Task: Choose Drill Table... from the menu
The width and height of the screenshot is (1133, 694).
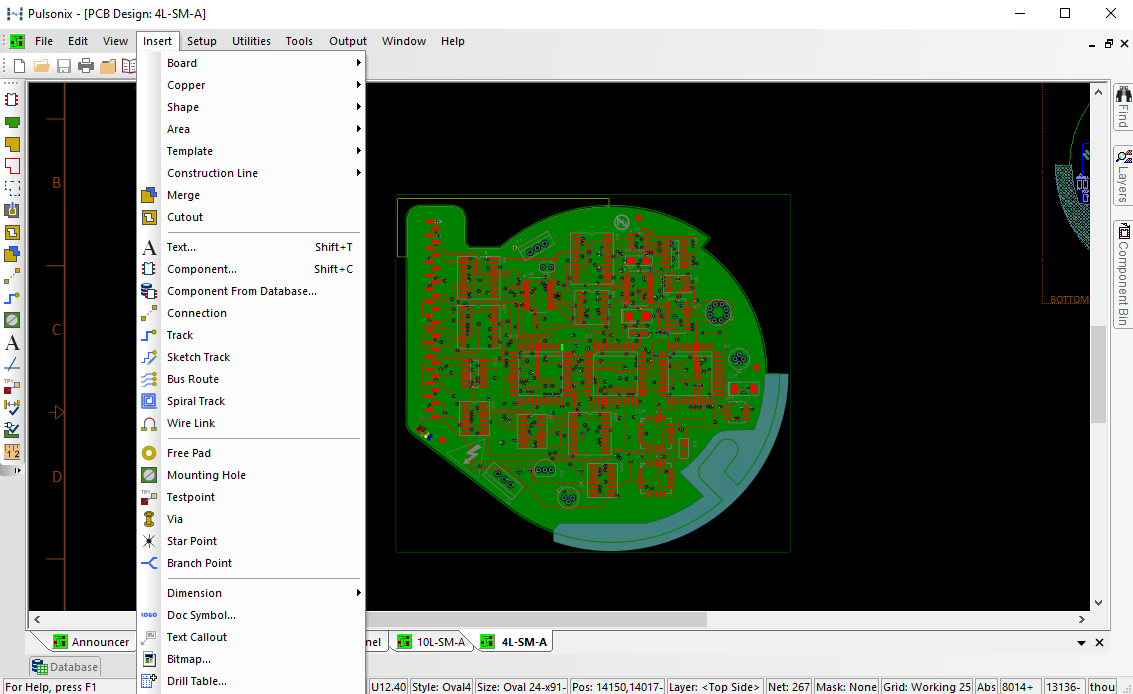Action: click(x=251, y=681)
